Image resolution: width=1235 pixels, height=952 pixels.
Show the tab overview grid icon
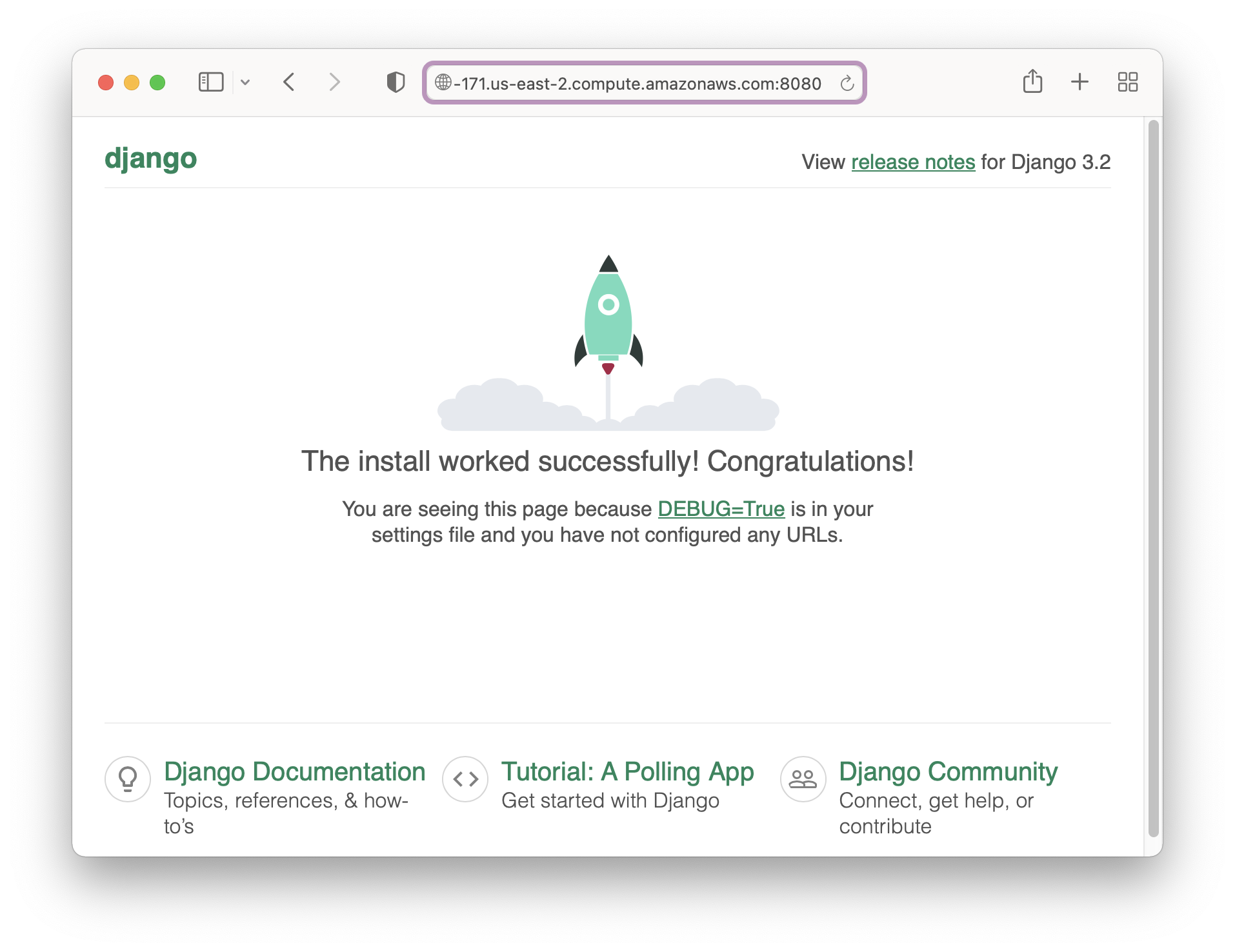(1127, 82)
